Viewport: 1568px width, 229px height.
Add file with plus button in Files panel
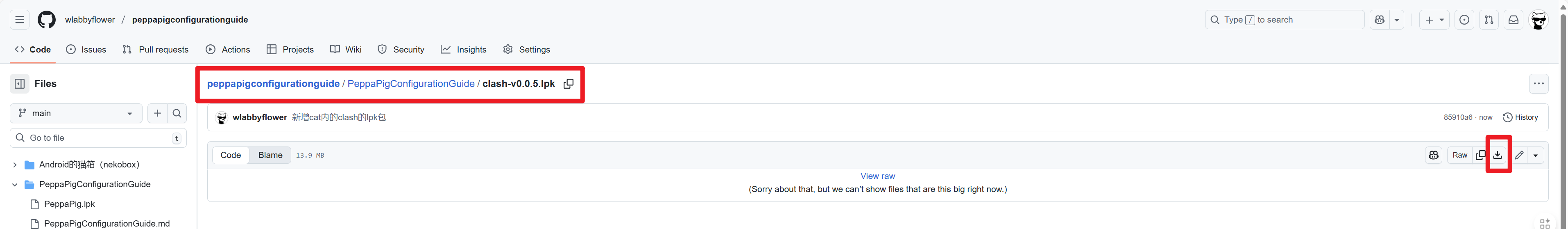[x=158, y=113]
